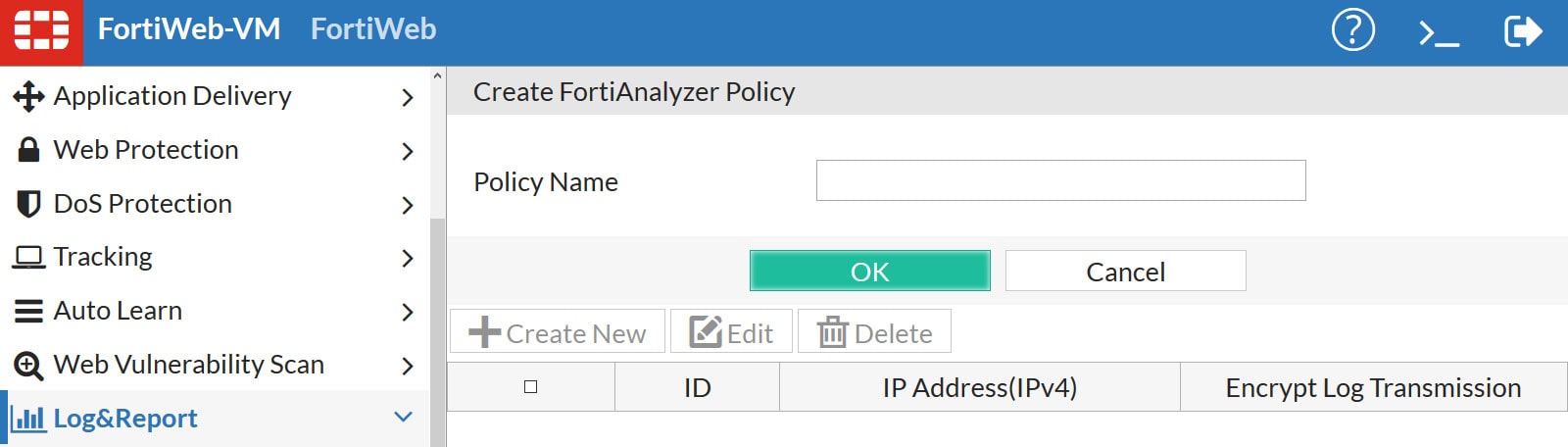Expand the Tracking submenu chevron
1568x447 pixels.
click(x=408, y=258)
